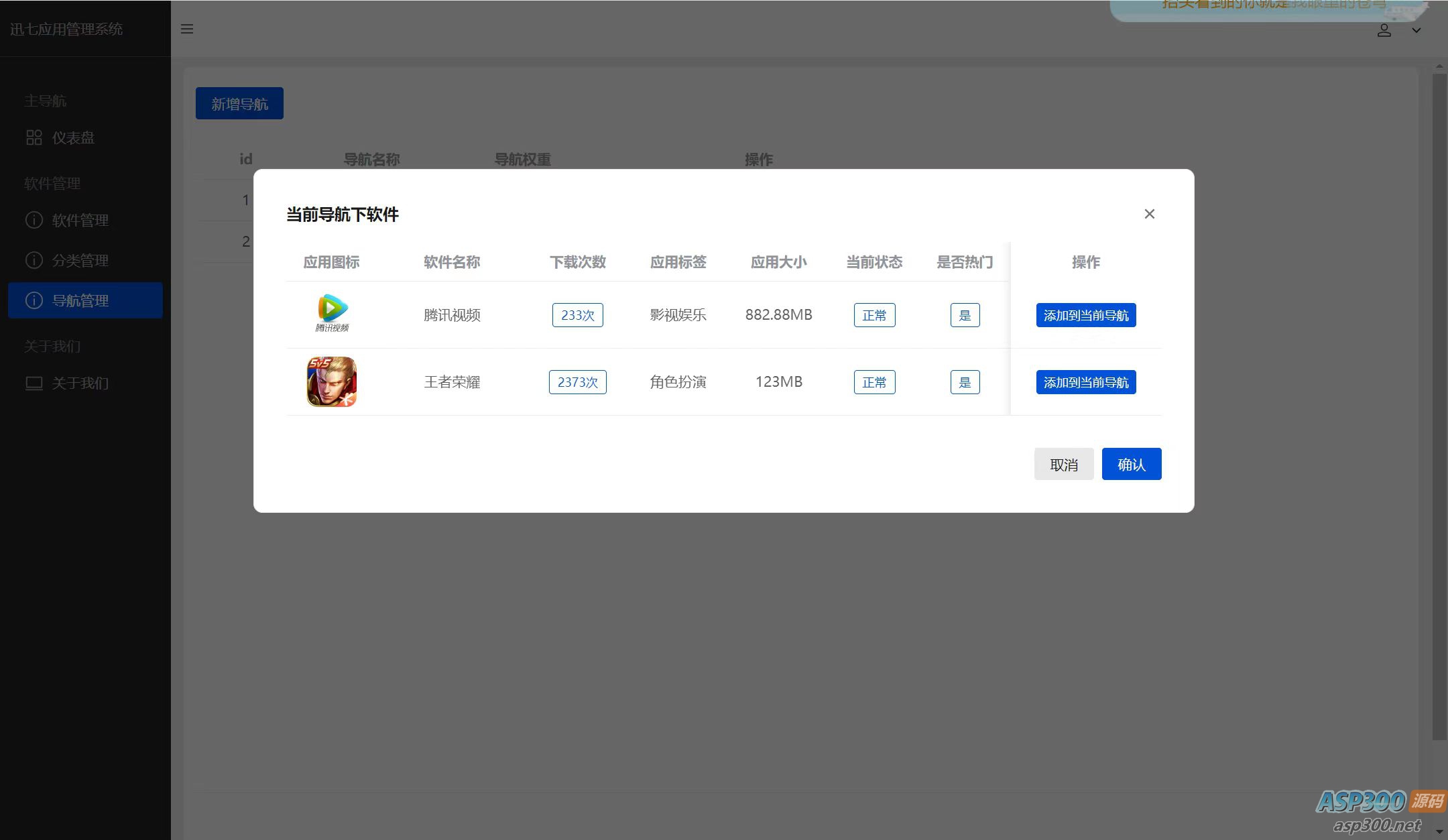Close the dialog with X icon
This screenshot has height=840, width=1448.
[x=1149, y=214]
